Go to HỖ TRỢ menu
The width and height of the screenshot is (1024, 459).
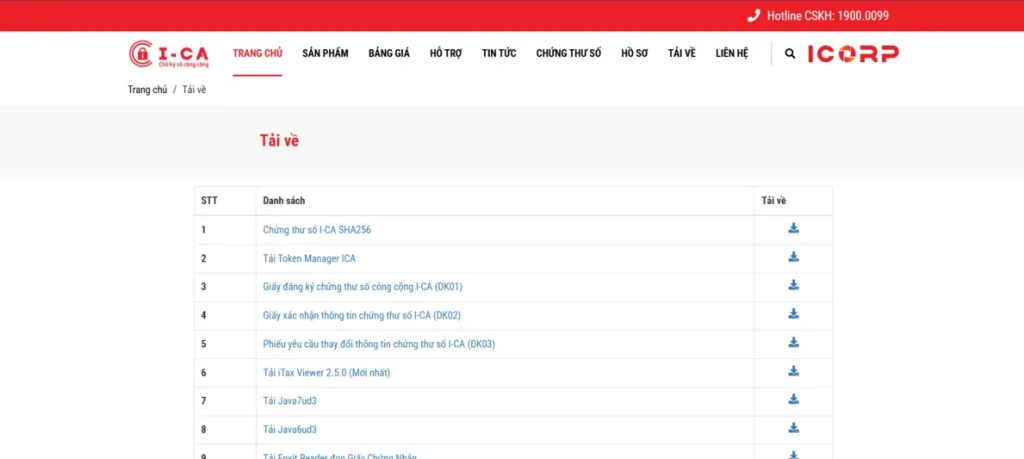[446, 54]
